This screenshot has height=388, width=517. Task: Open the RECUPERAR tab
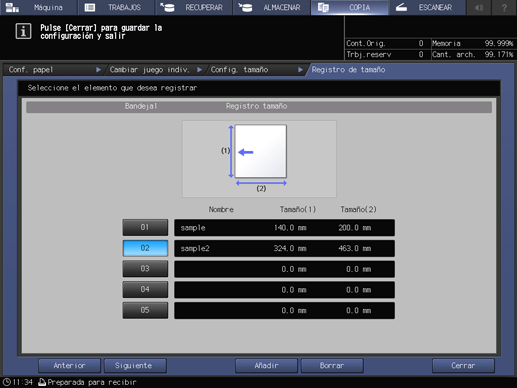click(x=194, y=7)
